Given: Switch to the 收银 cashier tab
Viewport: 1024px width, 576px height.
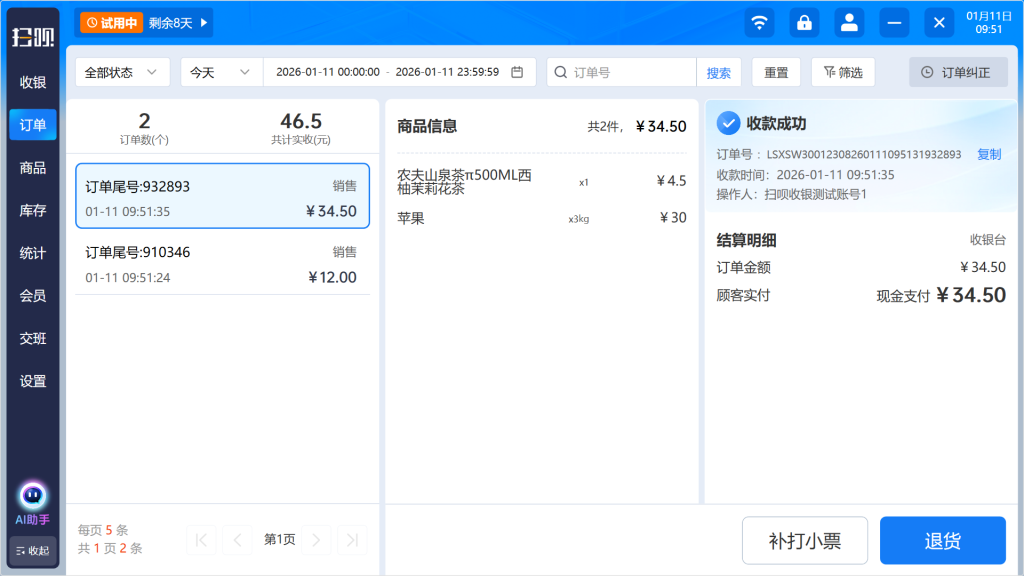Looking at the screenshot, I should click(33, 82).
